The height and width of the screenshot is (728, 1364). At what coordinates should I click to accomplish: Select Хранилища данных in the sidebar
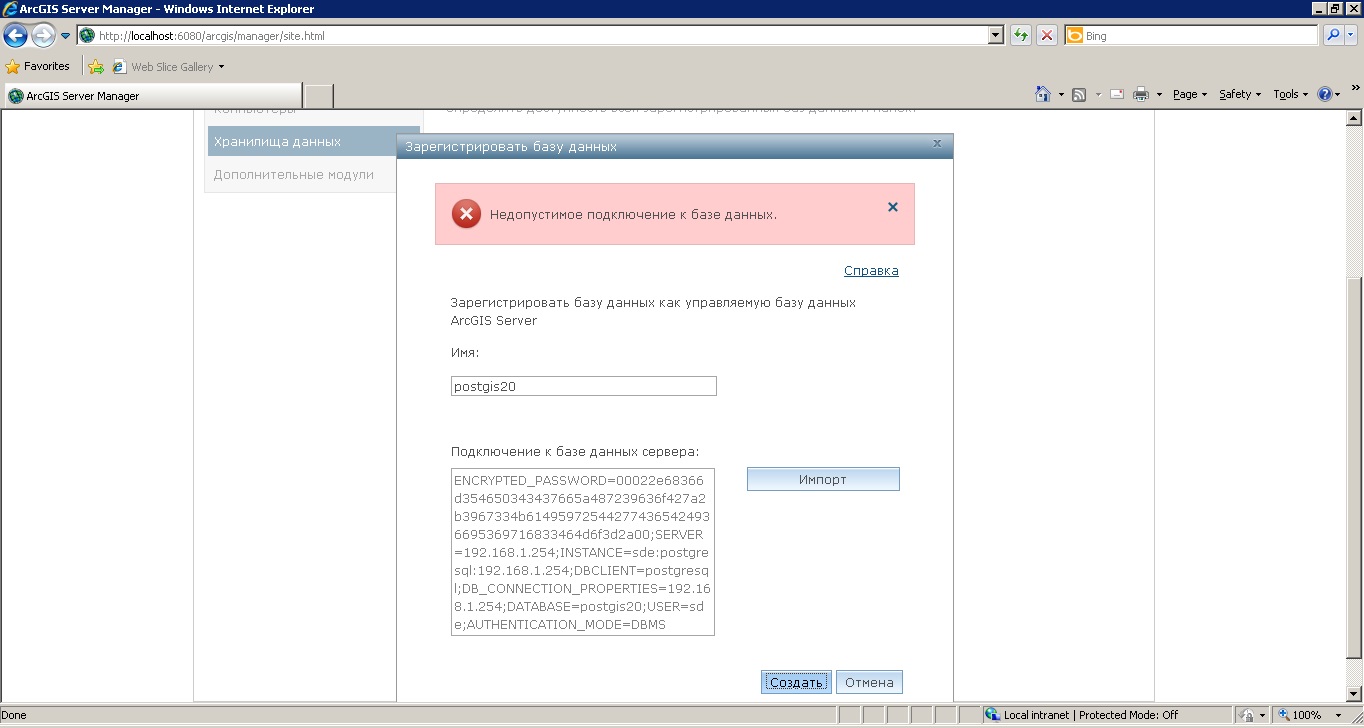pyautogui.click(x=301, y=141)
